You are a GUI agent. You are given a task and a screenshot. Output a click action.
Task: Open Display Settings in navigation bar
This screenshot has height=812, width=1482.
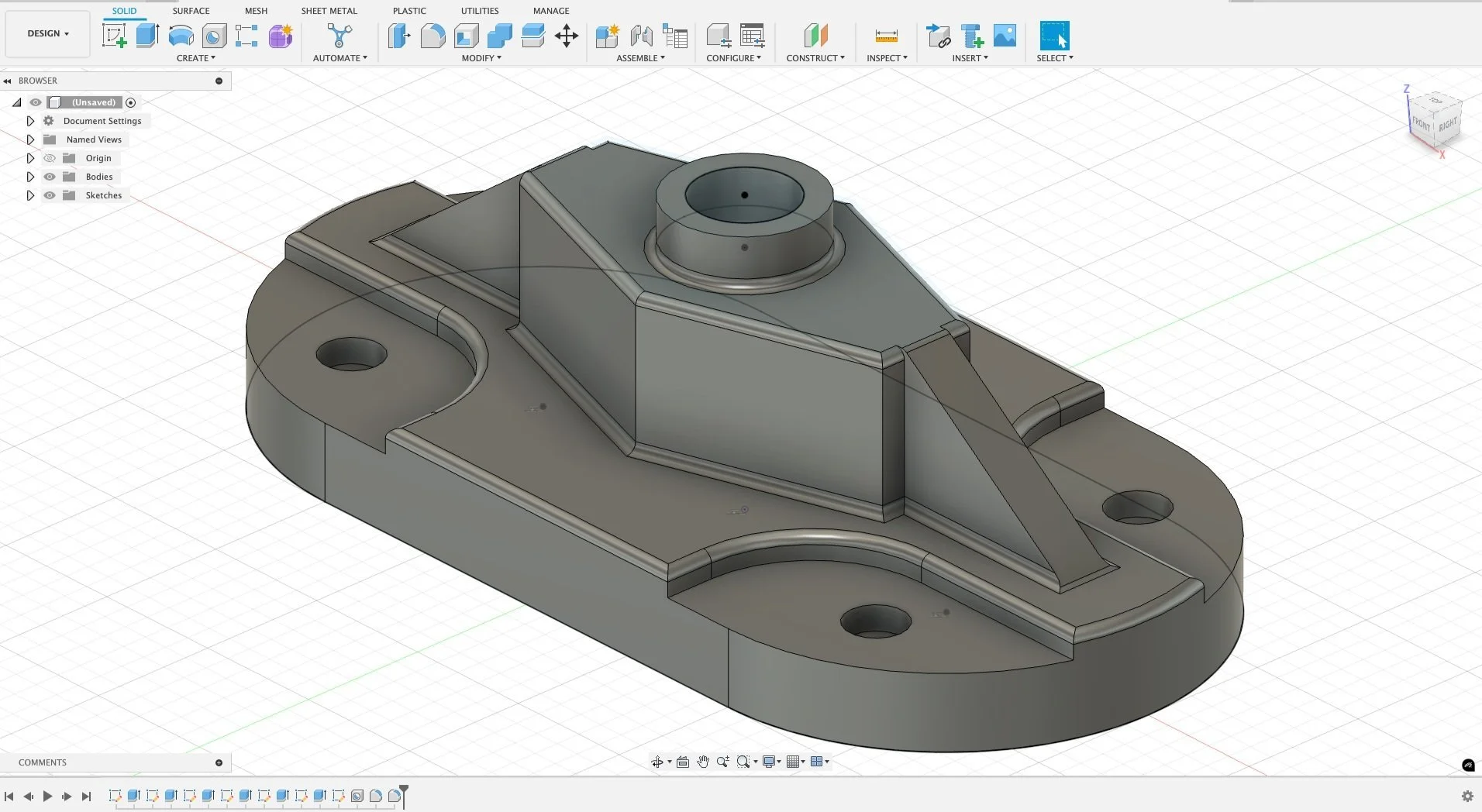coord(770,762)
